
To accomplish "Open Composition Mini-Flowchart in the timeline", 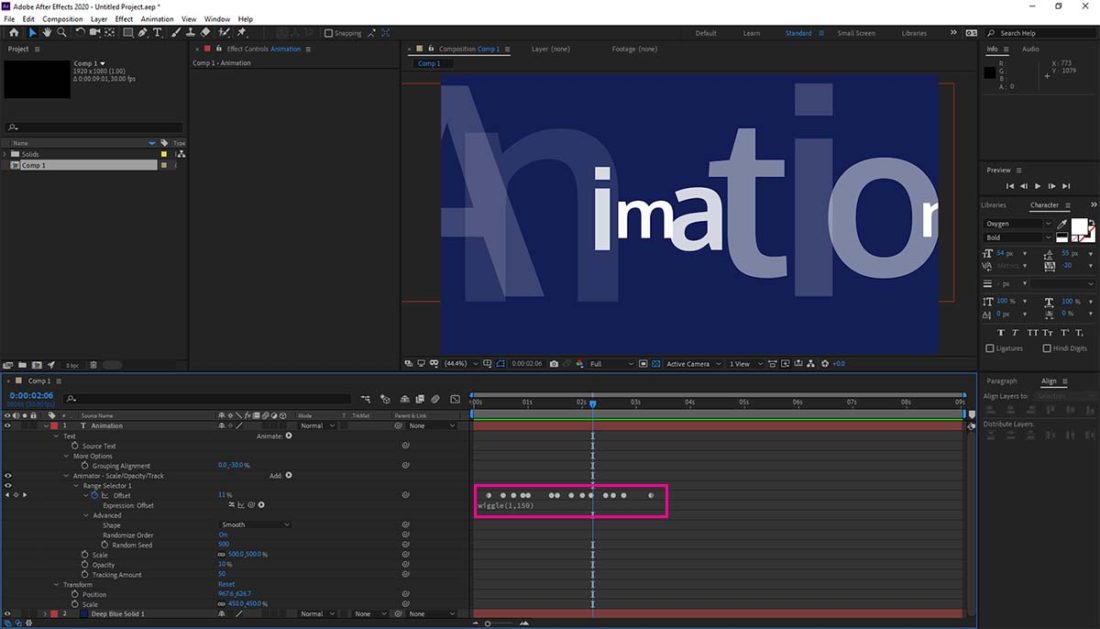I will [365, 399].
